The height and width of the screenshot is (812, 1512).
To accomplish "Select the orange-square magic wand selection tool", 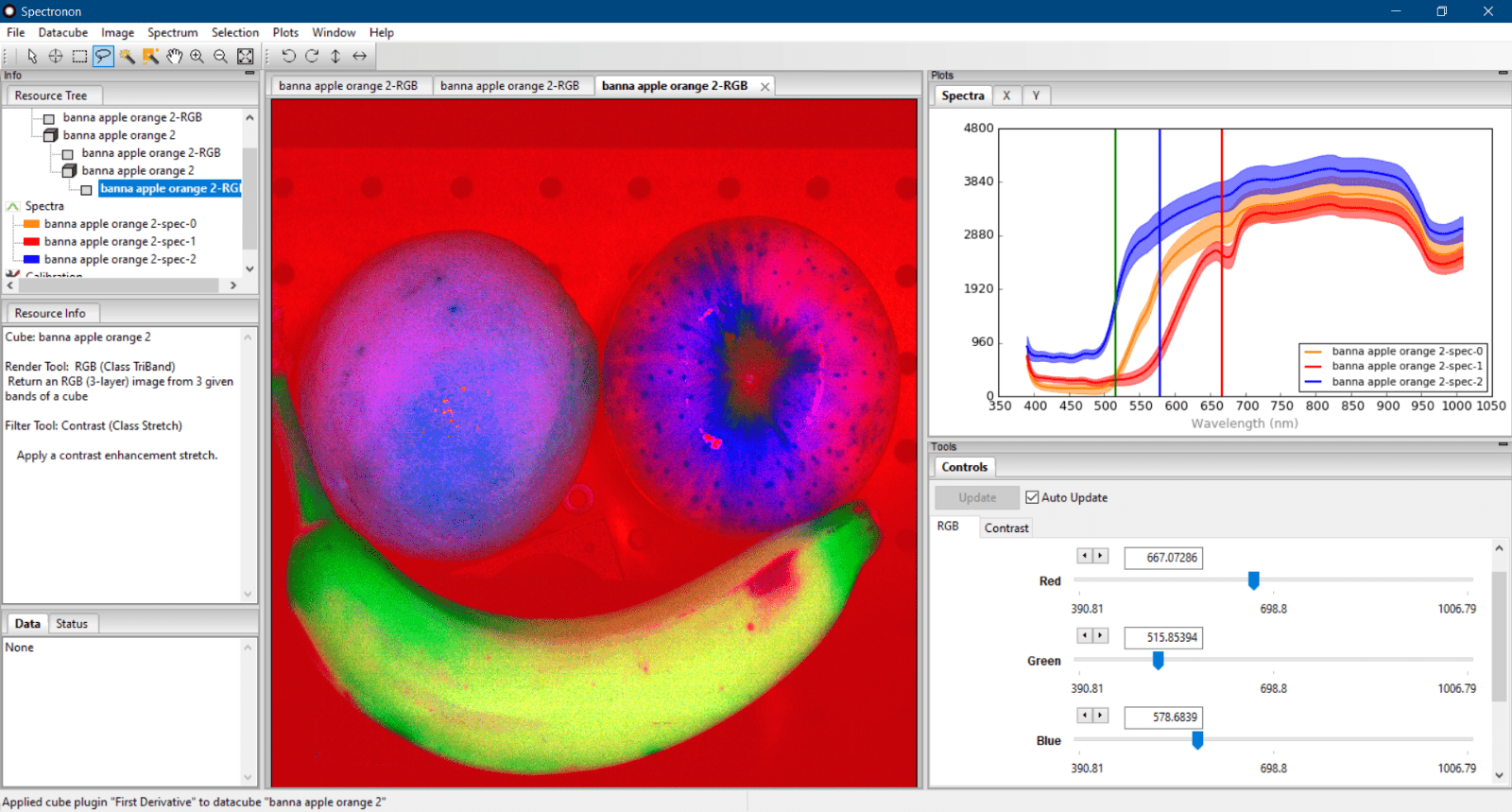I will tap(150, 57).
